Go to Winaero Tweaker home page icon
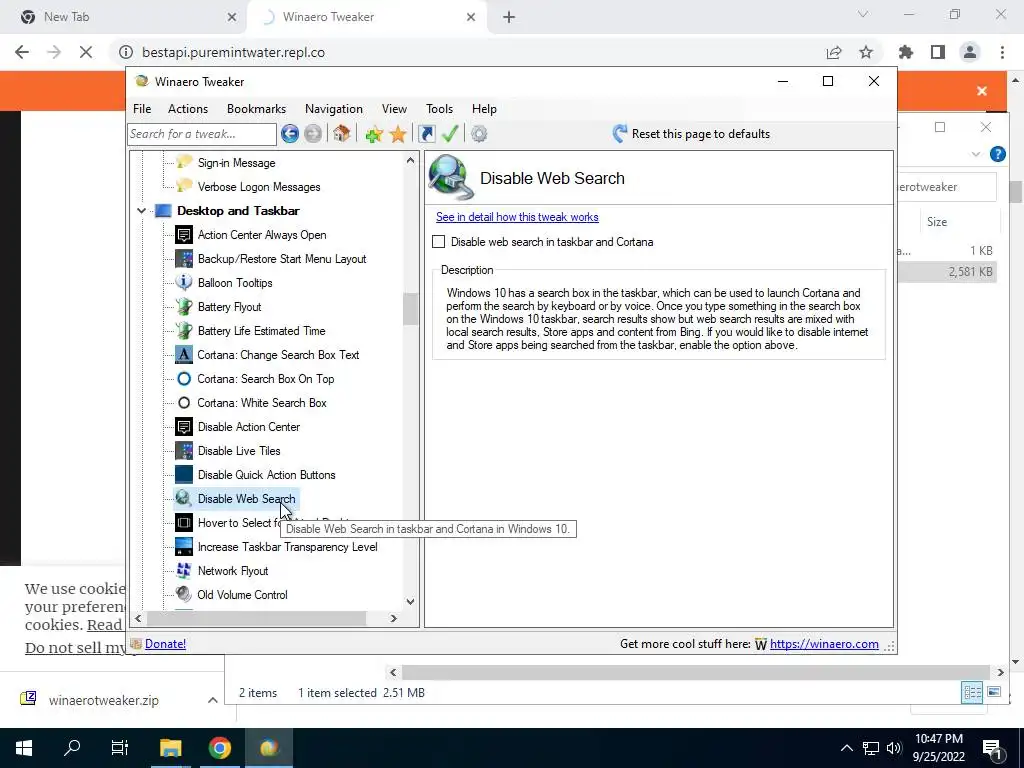Viewport: 1024px width, 768px height. click(x=341, y=134)
